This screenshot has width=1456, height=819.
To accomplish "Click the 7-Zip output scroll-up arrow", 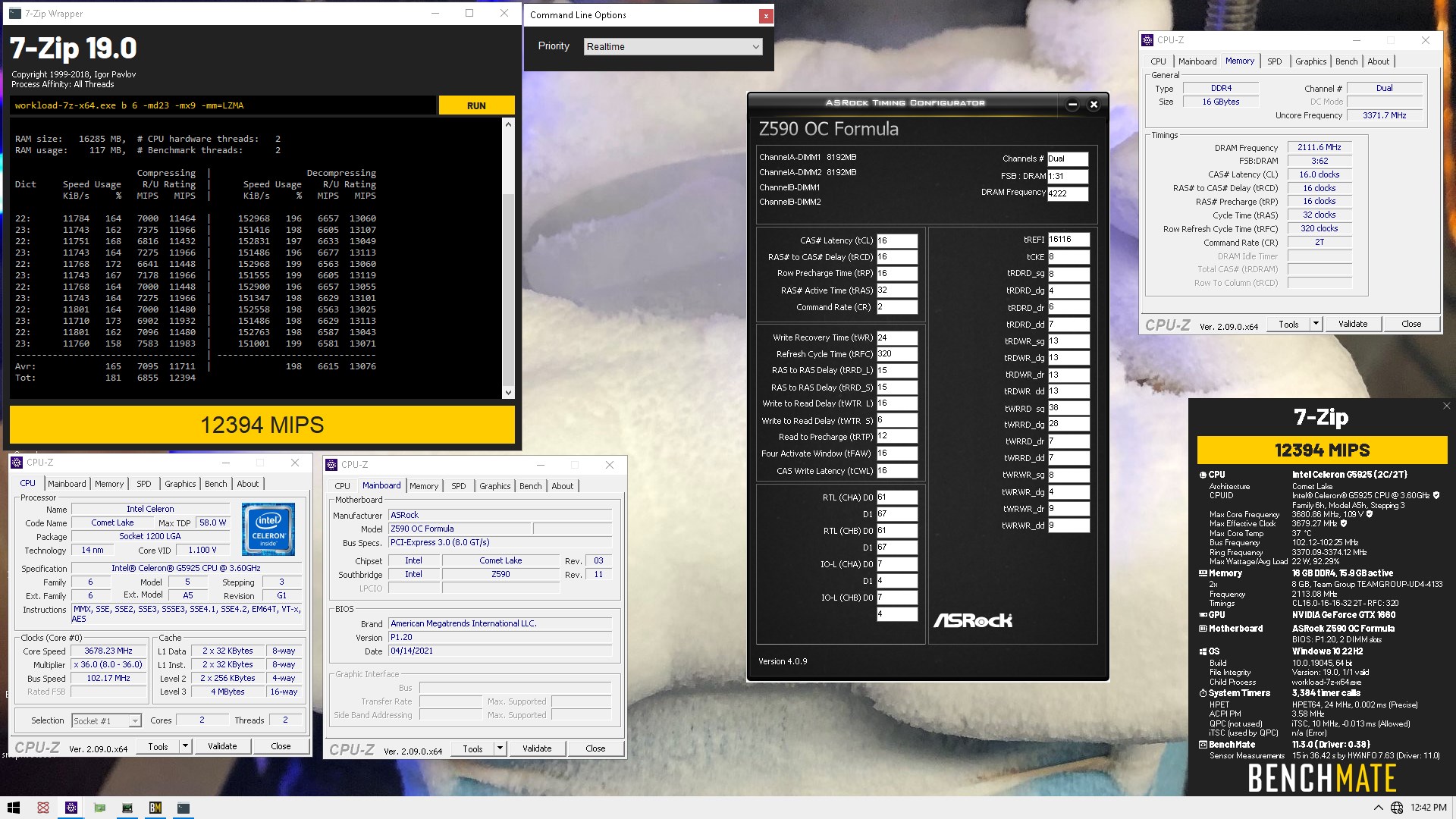I will pos(508,124).
